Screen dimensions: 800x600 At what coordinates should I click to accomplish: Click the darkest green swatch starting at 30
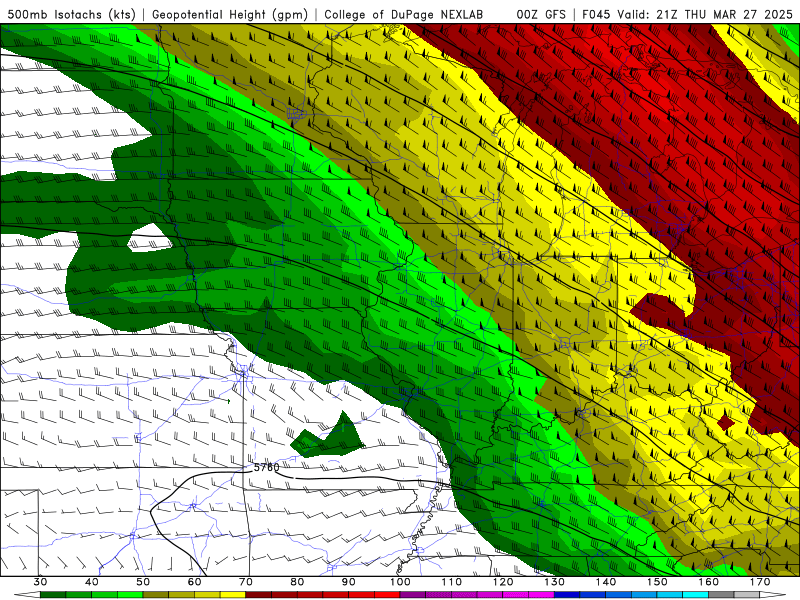point(53,595)
